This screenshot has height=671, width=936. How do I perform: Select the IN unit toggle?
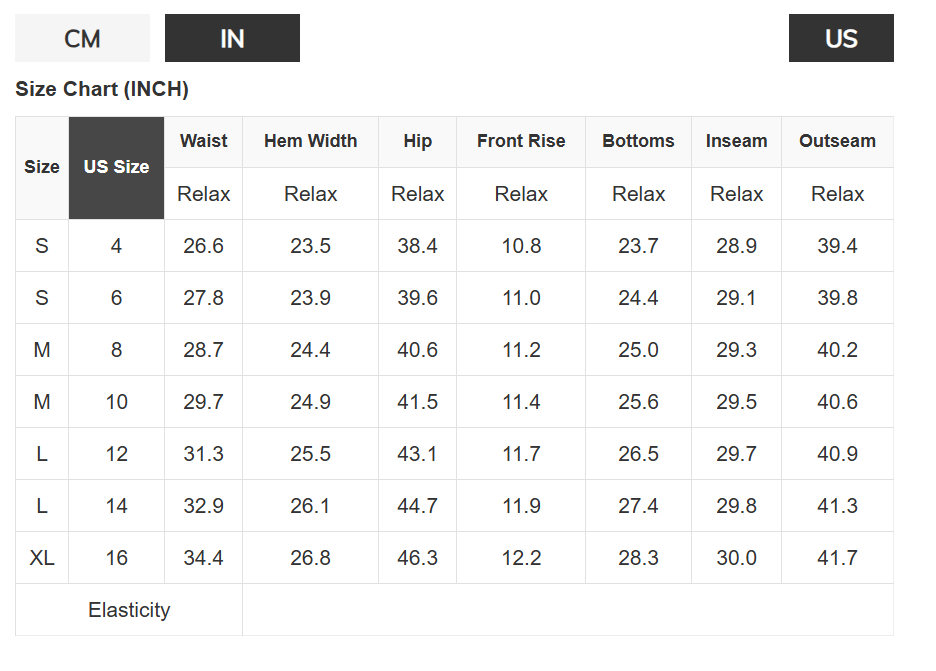click(232, 38)
